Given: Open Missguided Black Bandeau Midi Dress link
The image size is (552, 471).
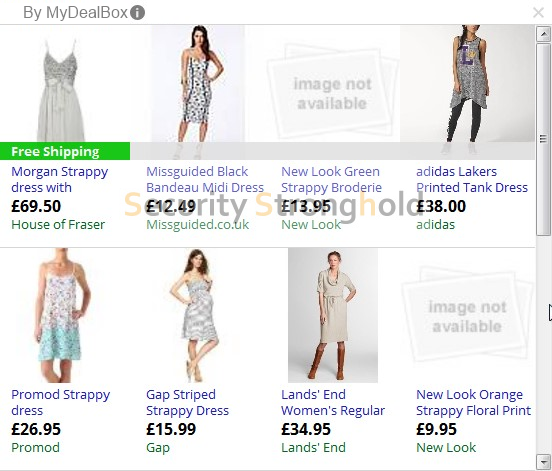Looking at the screenshot, I should [205, 180].
